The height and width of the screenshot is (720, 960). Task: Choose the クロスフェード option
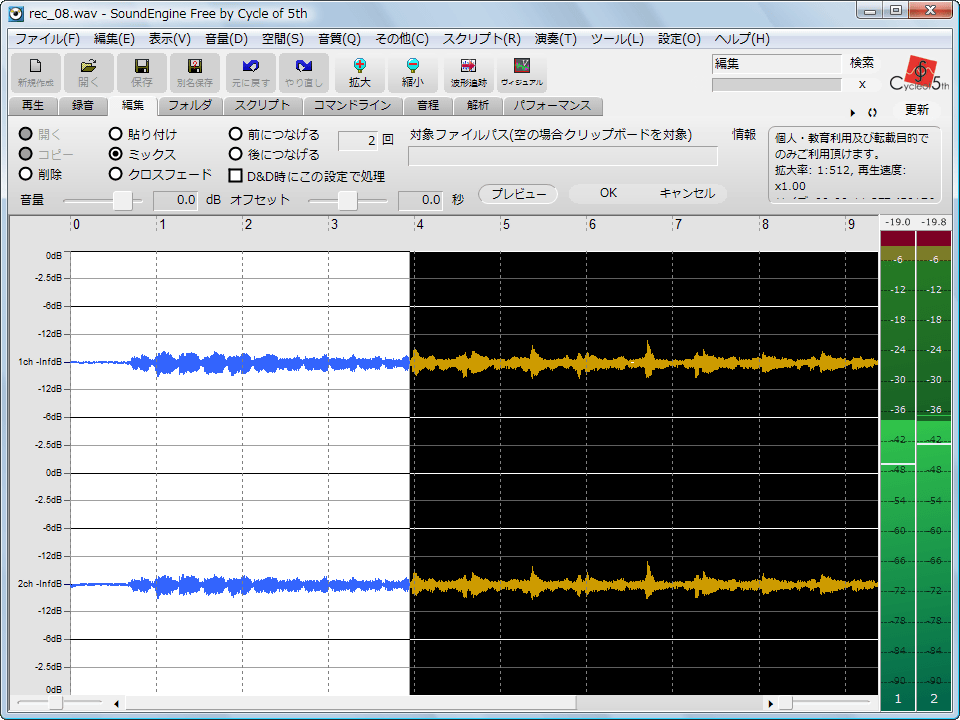pos(115,172)
